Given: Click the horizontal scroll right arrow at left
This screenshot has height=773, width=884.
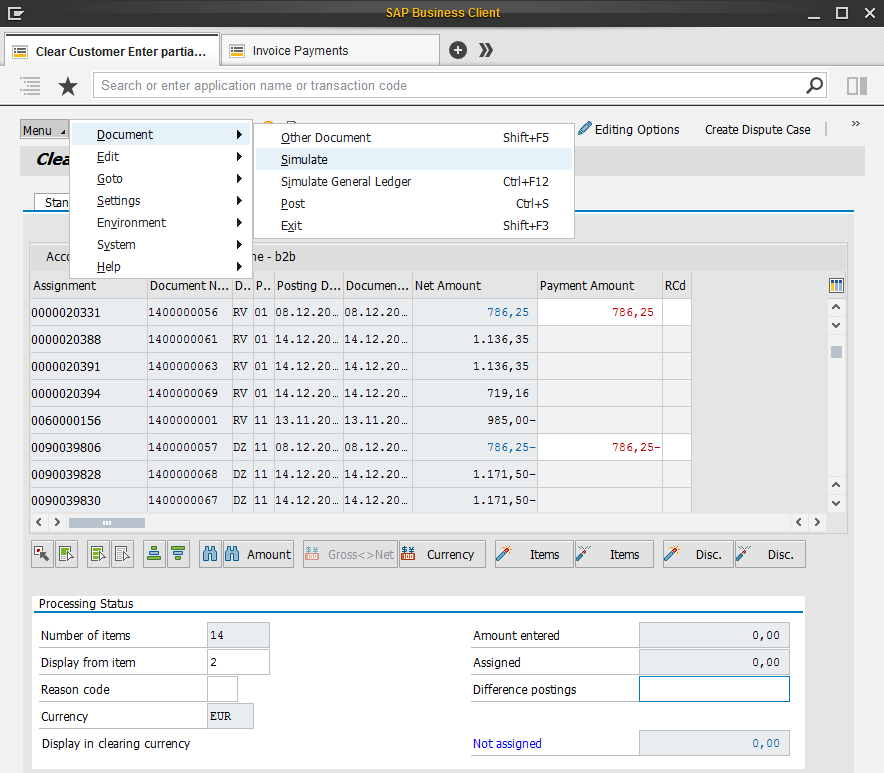Looking at the screenshot, I should point(57,522).
